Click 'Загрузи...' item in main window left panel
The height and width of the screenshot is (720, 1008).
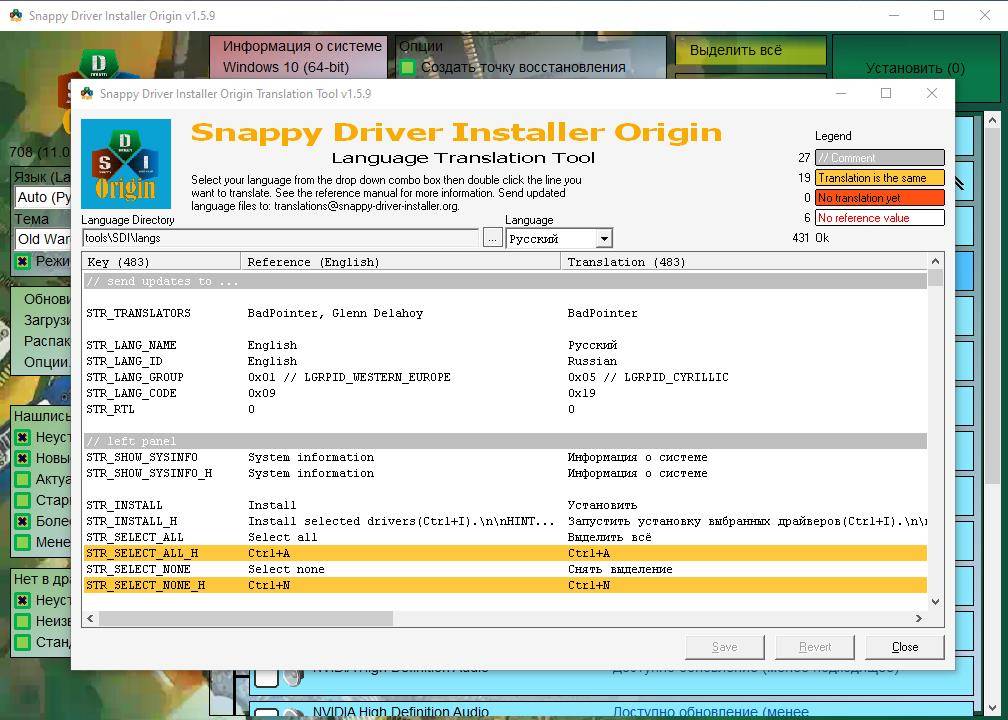pos(47,320)
